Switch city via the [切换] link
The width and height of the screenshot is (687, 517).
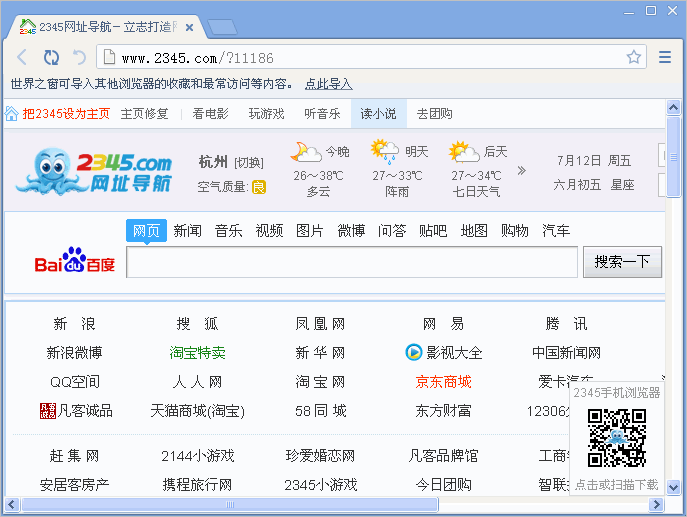coord(249,163)
